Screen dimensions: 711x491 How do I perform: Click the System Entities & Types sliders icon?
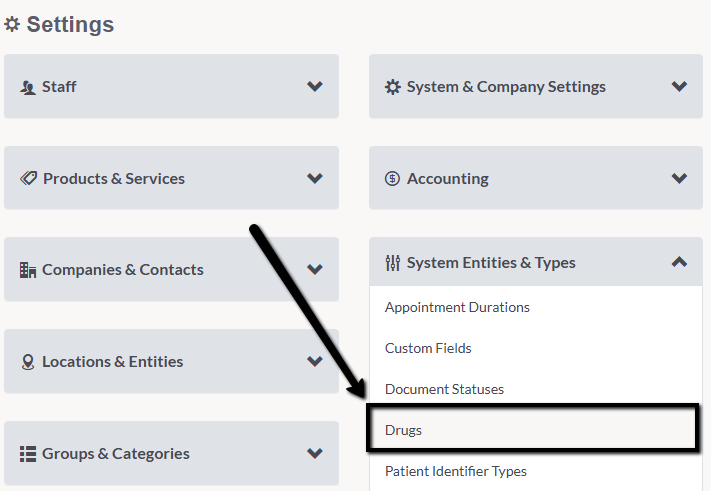[x=393, y=263]
